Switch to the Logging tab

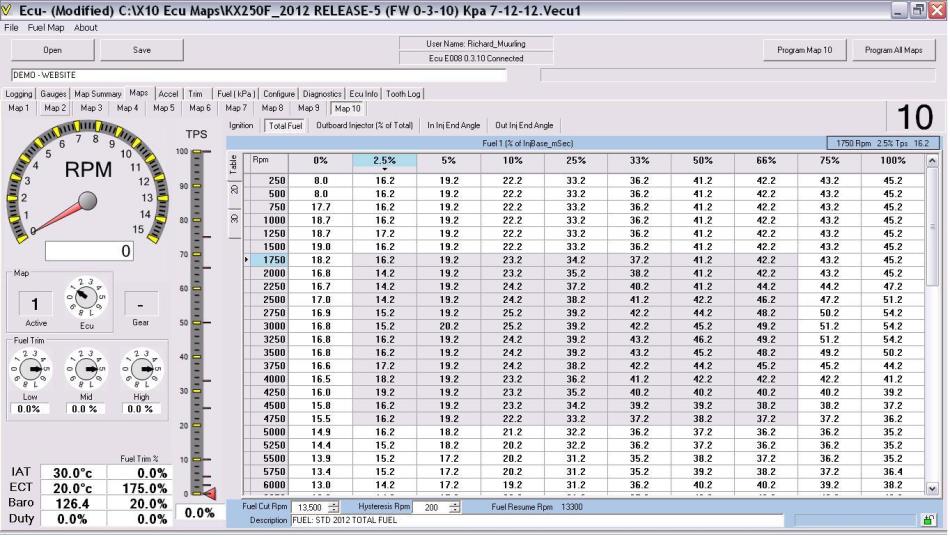(x=19, y=94)
